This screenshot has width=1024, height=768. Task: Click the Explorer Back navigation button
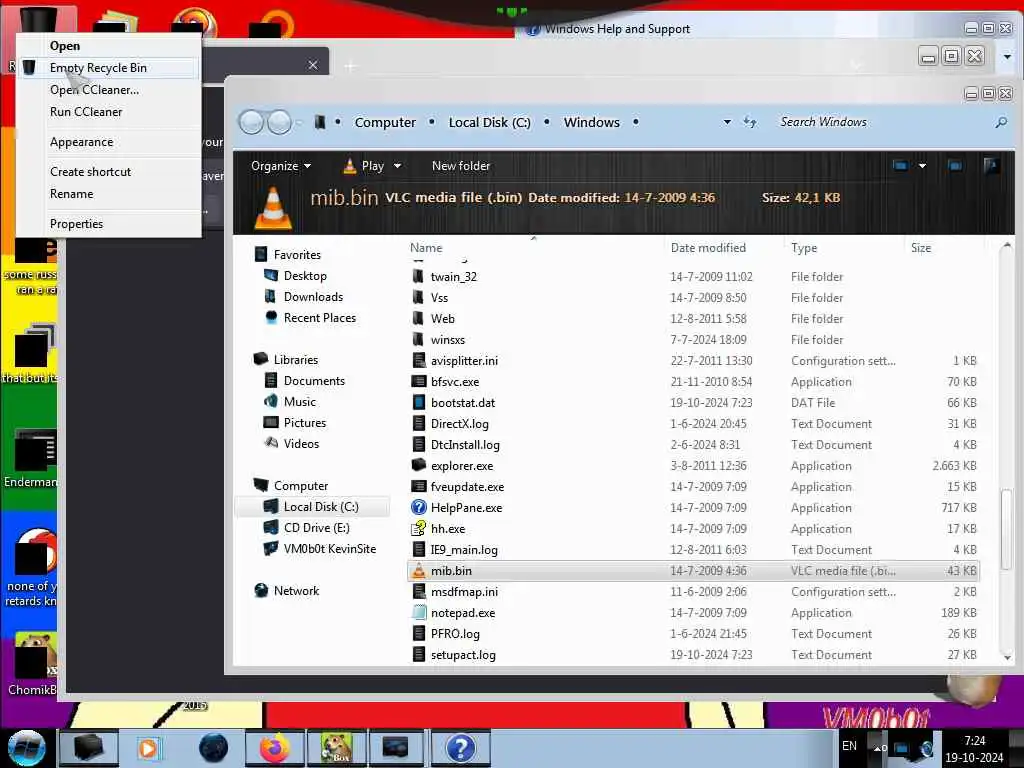pyautogui.click(x=251, y=122)
